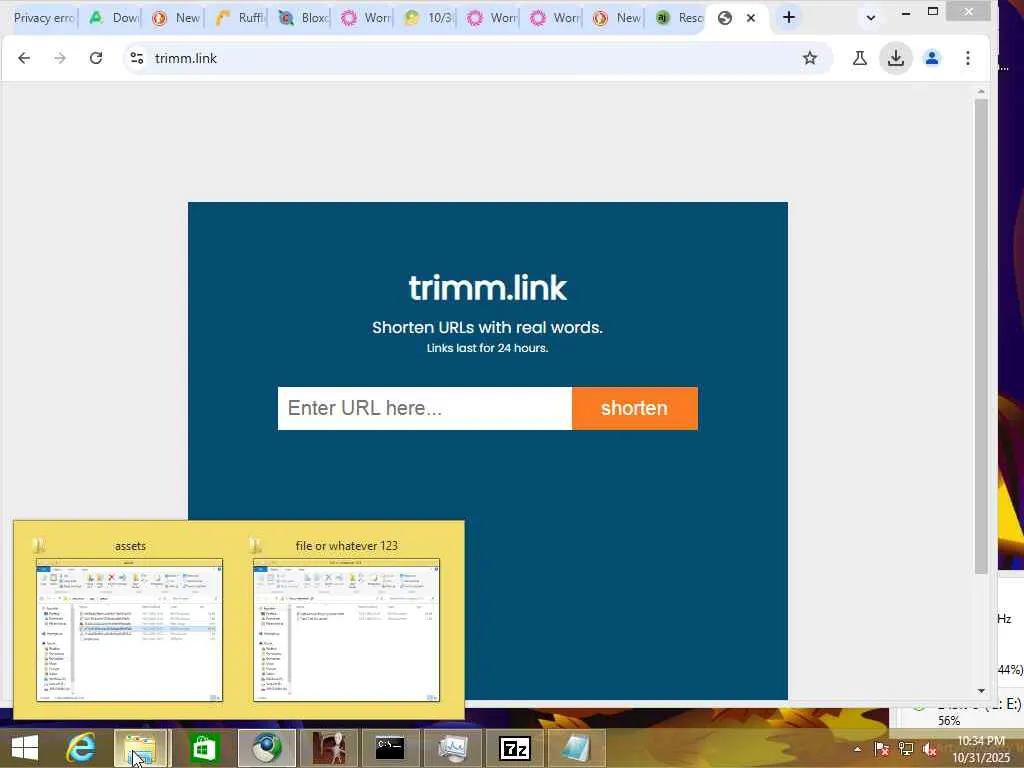Screen dimensions: 1024x768
Task: Click the trimm.link logo heading
Action: (x=488, y=288)
